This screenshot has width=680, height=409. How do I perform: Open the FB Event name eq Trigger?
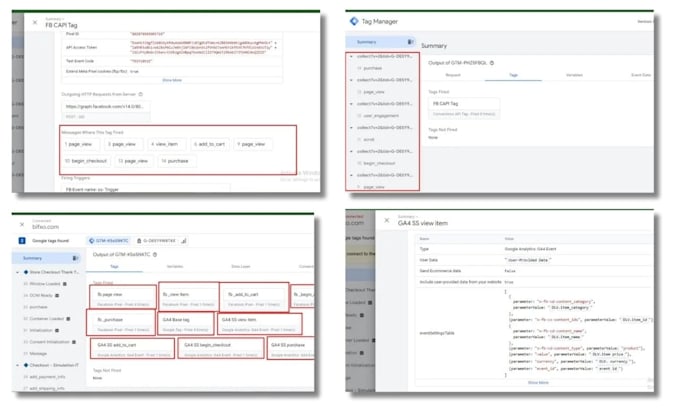[x=146, y=190]
